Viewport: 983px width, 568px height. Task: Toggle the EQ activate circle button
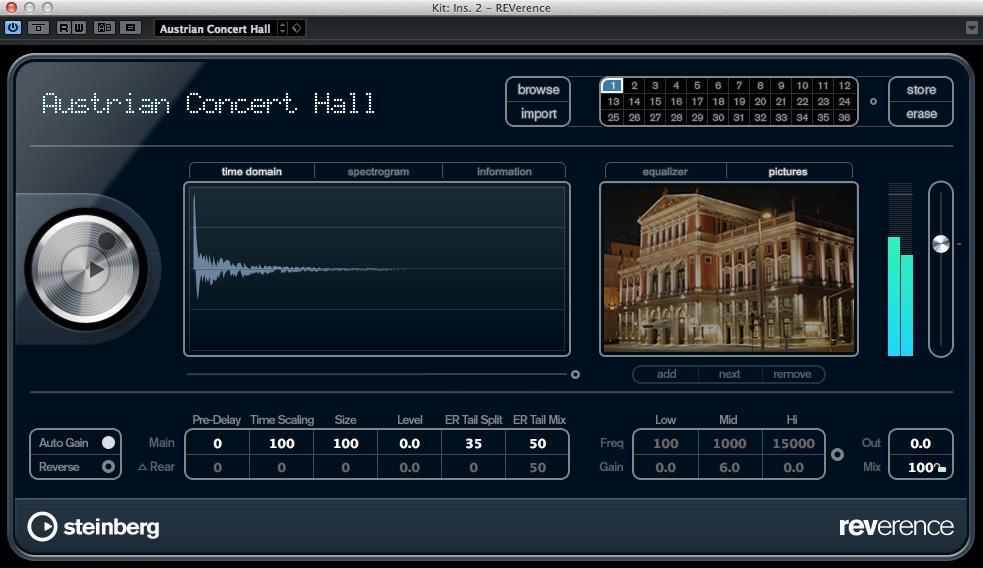[837, 455]
